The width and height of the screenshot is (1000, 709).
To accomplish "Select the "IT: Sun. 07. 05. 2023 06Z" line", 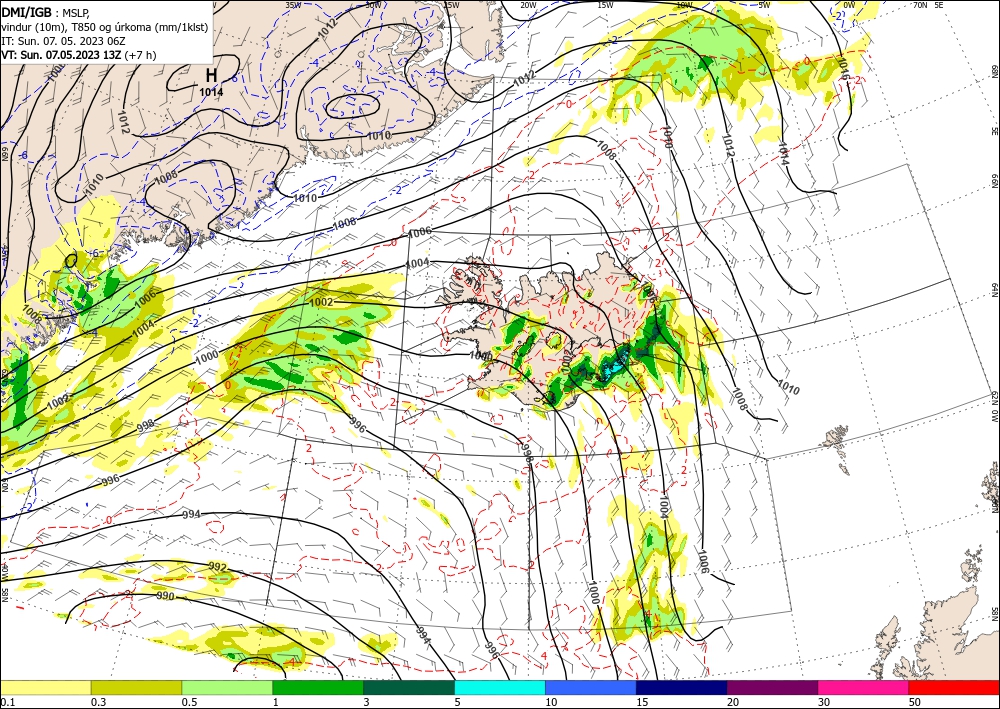I will click(64, 41).
